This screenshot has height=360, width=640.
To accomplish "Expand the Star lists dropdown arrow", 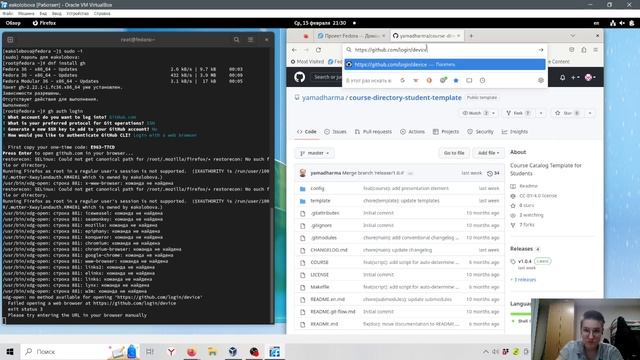I will (x=590, y=113).
